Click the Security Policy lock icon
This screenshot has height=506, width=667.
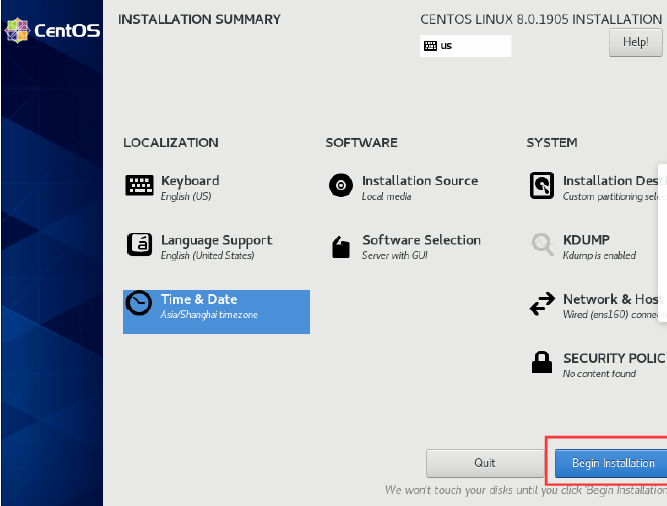pyautogui.click(x=542, y=362)
